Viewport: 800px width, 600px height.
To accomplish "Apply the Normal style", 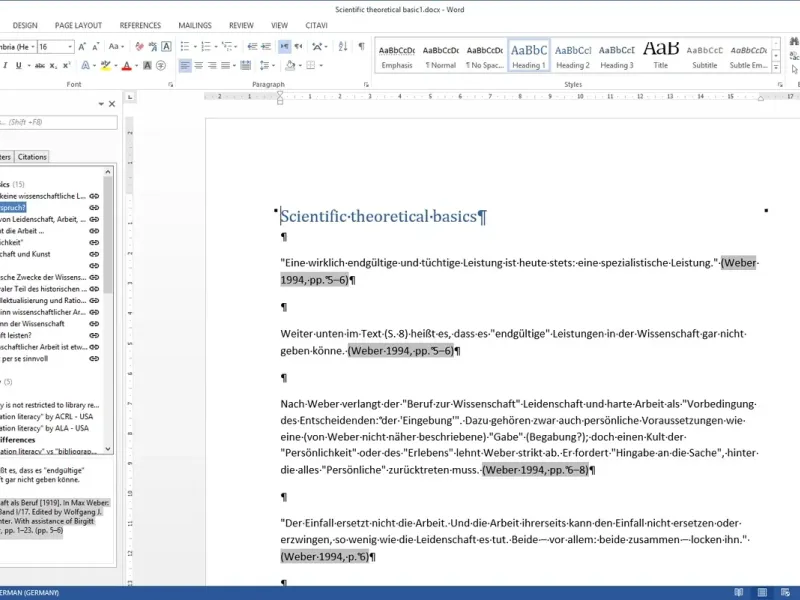I will click(x=441, y=56).
